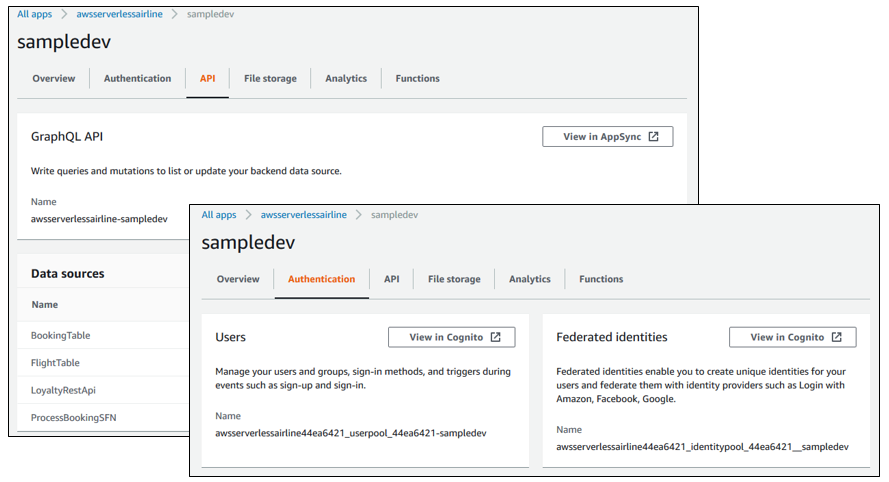Click breadcrumb chevron after All apps in back window
Screen dimensions: 889x482
(64, 14)
